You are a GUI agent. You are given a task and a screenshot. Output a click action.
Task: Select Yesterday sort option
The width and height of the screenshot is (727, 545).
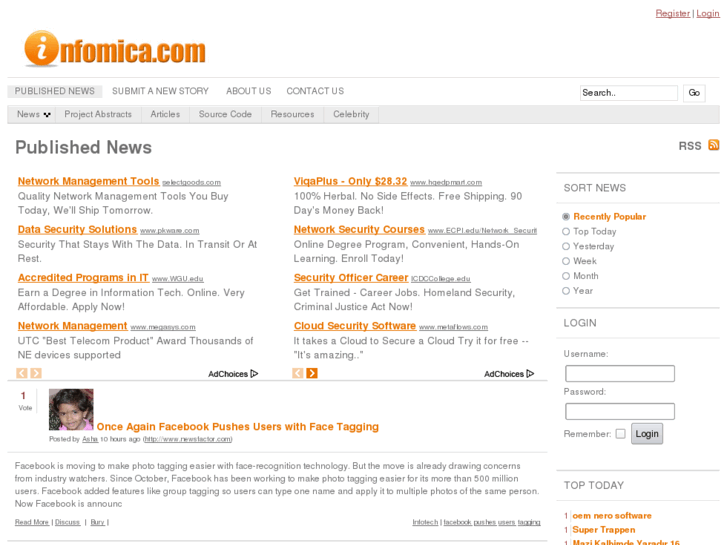click(566, 246)
